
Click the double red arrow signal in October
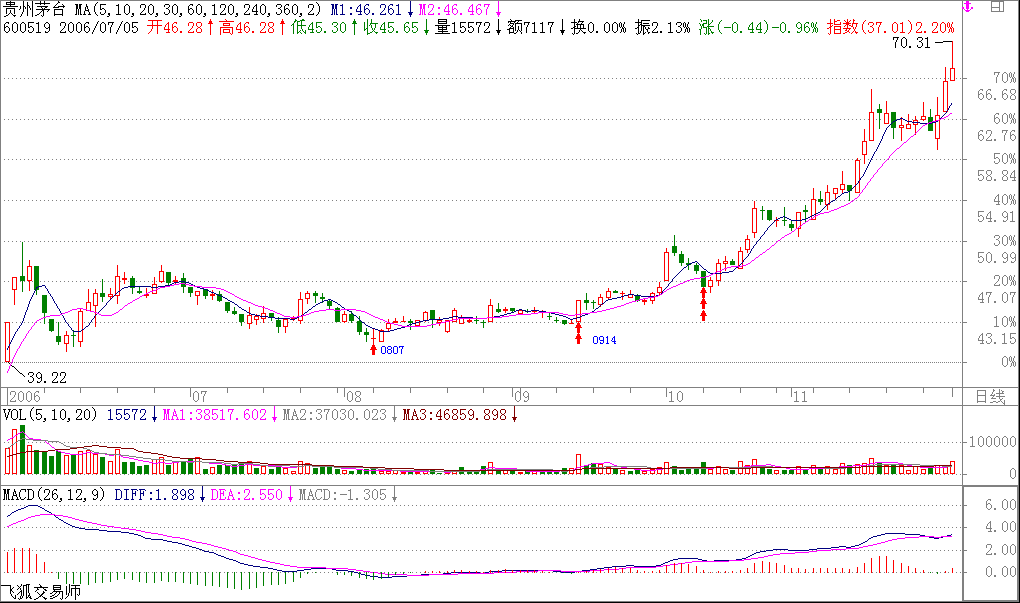(x=703, y=303)
